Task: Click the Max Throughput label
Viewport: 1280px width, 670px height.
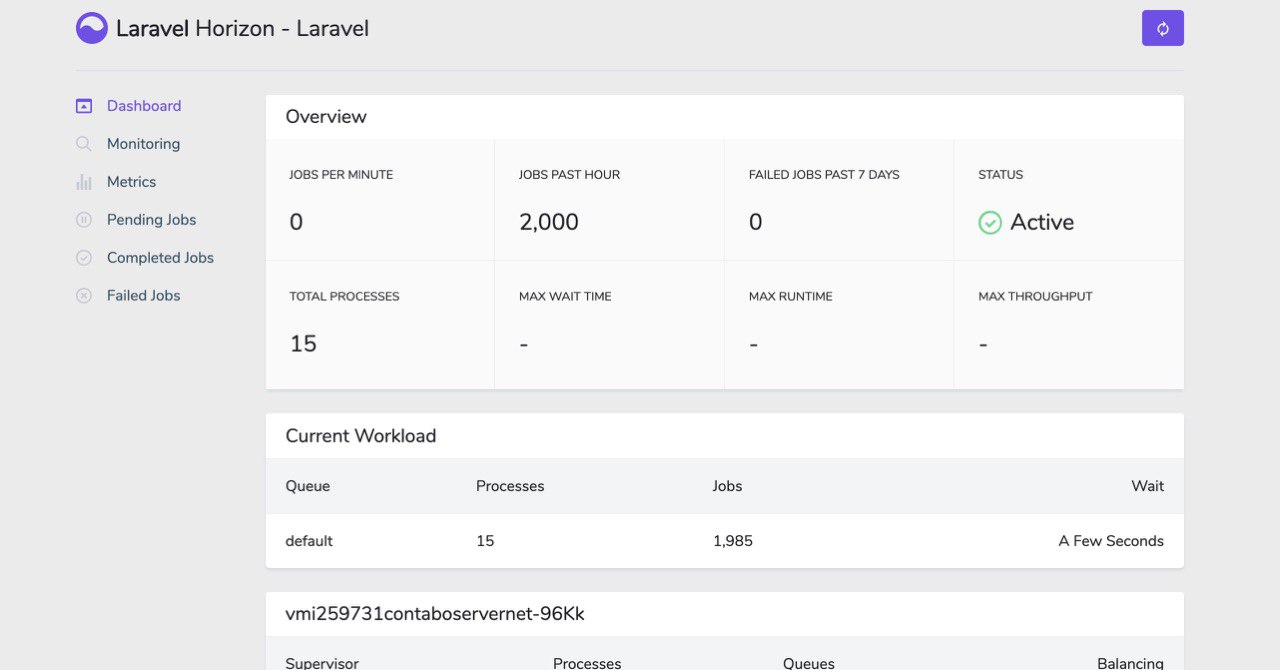Action: [x=1035, y=297]
